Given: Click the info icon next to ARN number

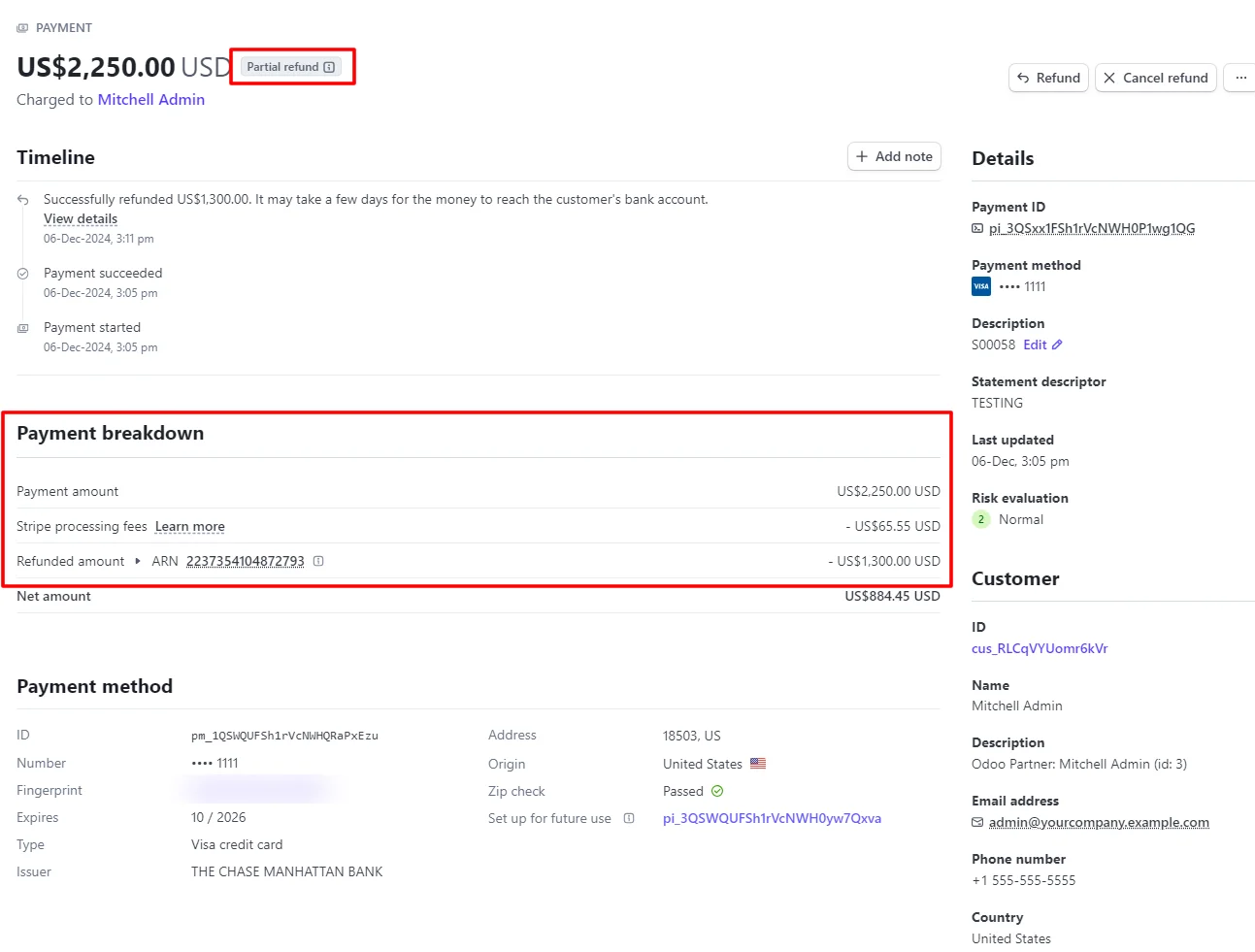Looking at the screenshot, I should (x=318, y=561).
